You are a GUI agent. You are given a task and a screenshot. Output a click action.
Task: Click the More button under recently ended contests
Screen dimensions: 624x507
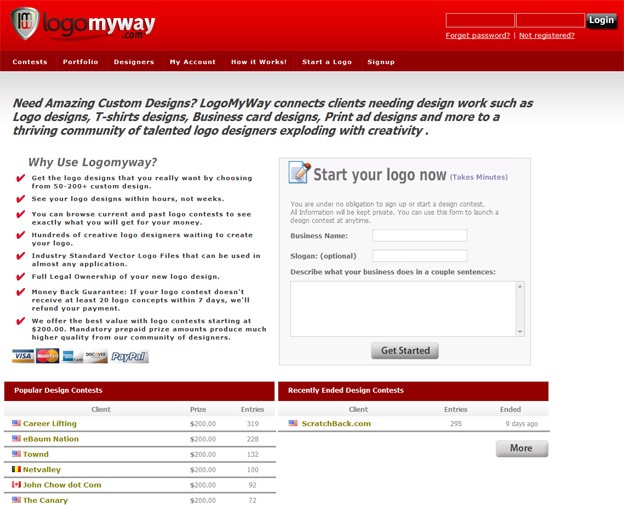pos(522,448)
